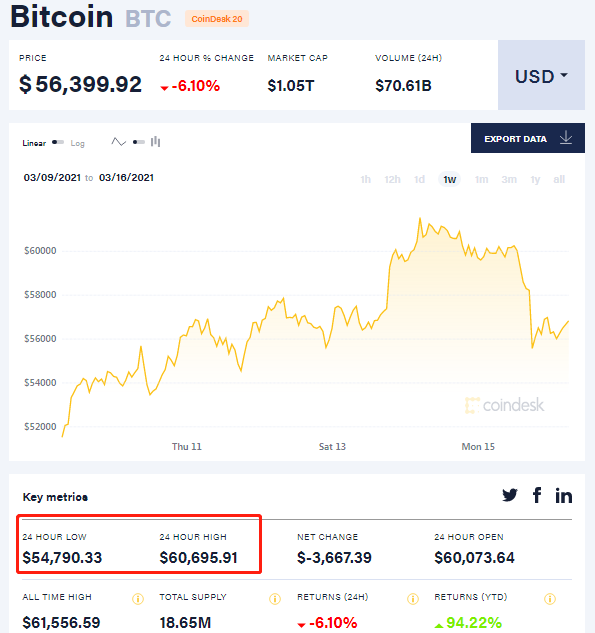Viewport: 595px width, 633px height.
Task: Click the Log scale label
Action: [x=78, y=143]
